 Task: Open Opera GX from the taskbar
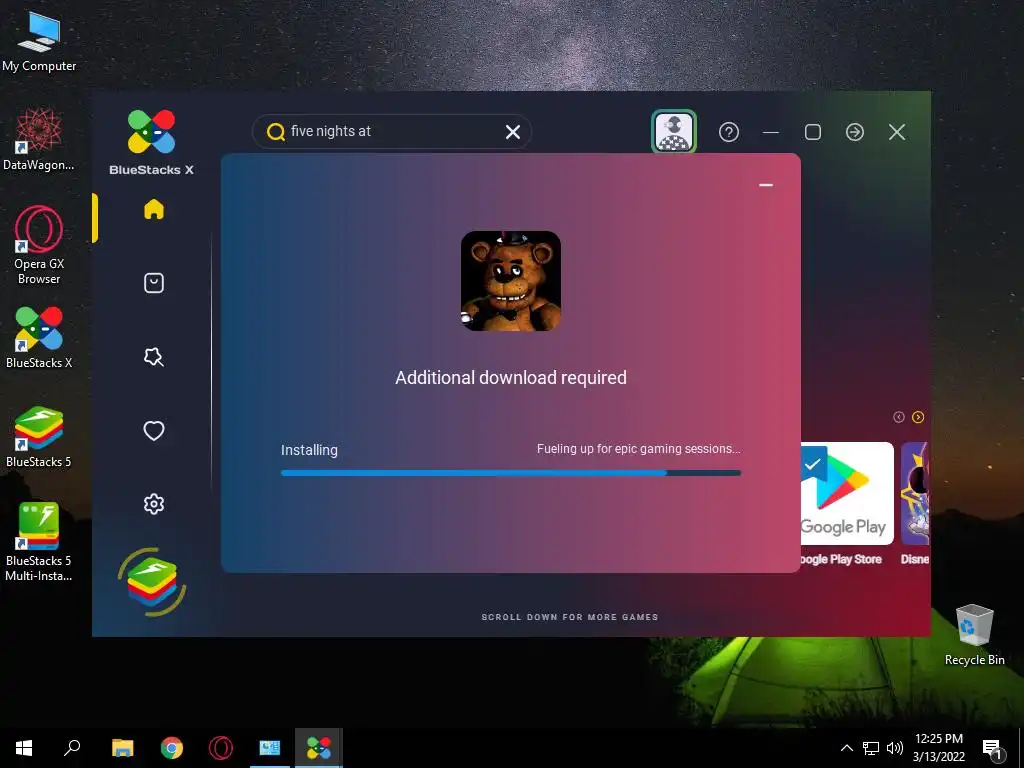221,748
